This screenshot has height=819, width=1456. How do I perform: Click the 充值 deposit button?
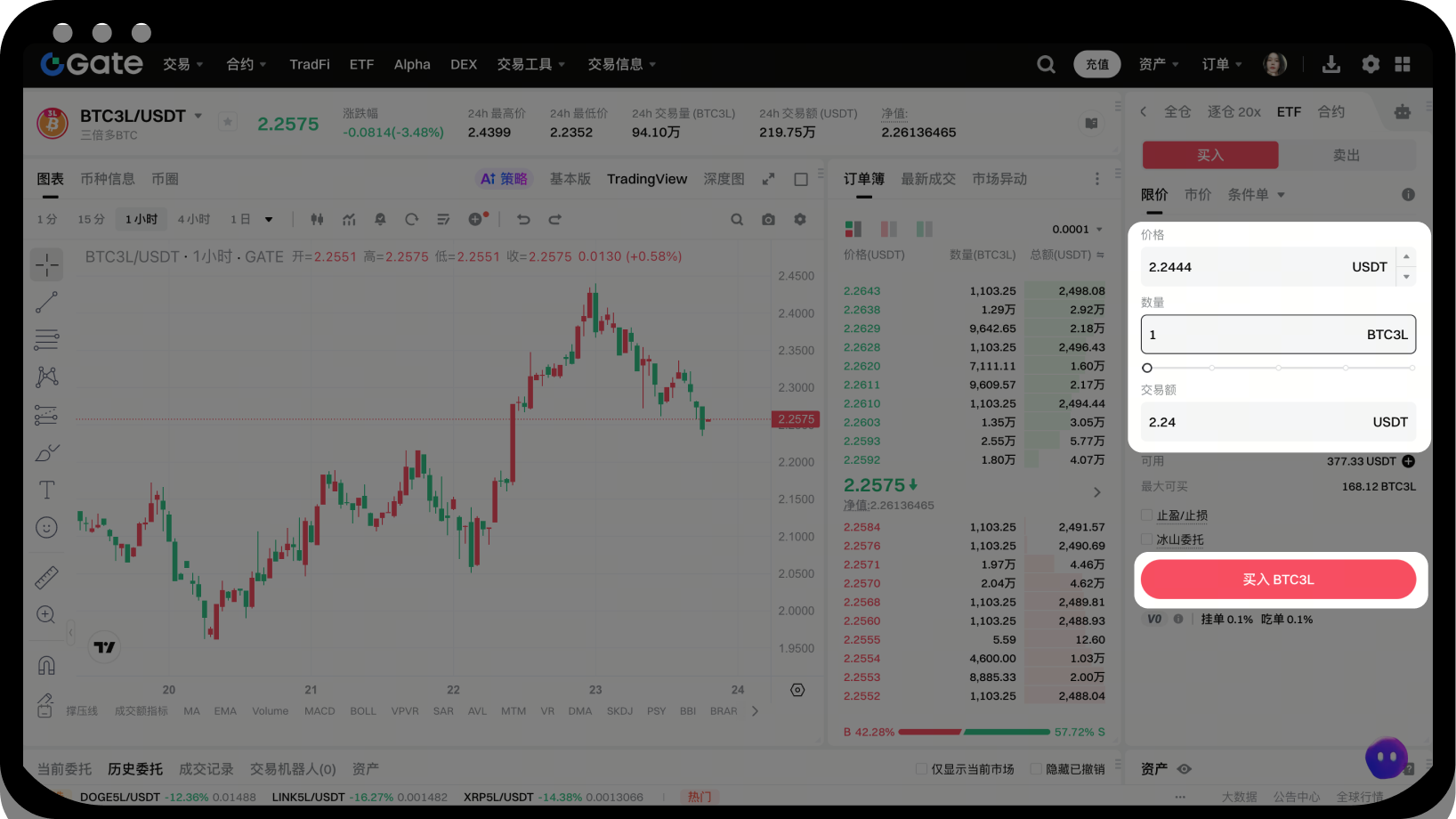pos(1096,64)
